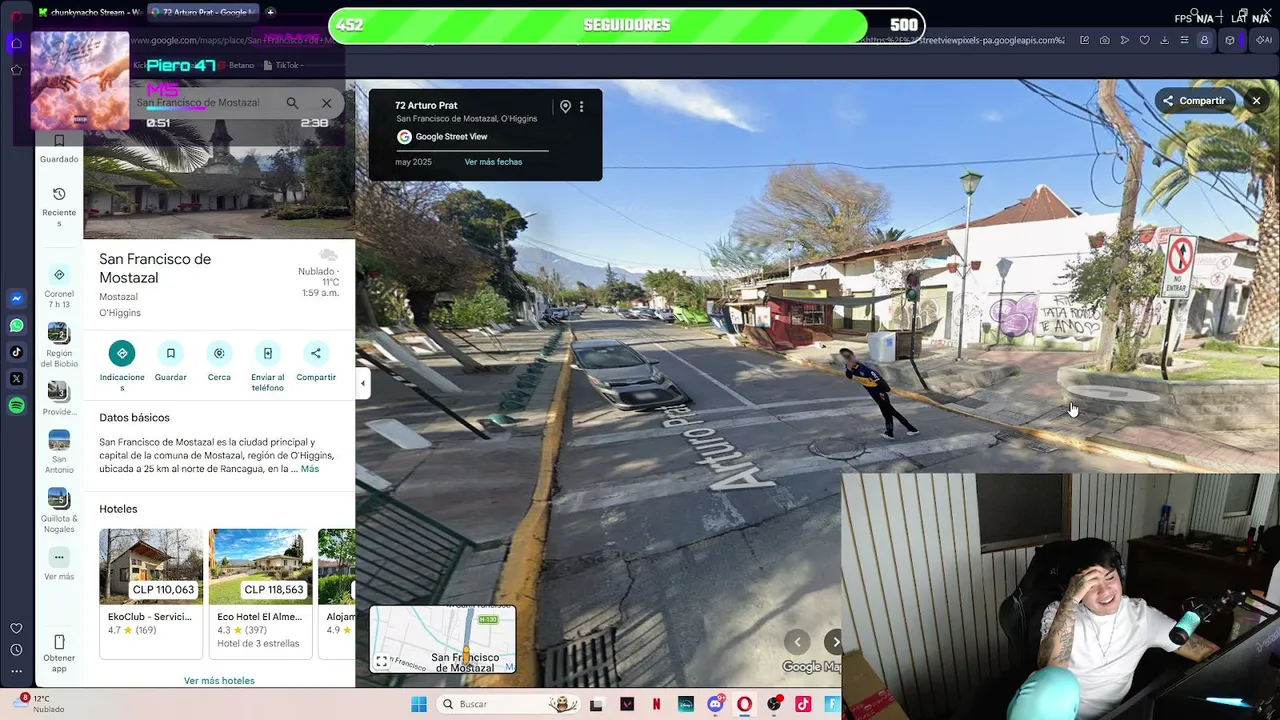Close the Street View with X button

(1256, 101)
